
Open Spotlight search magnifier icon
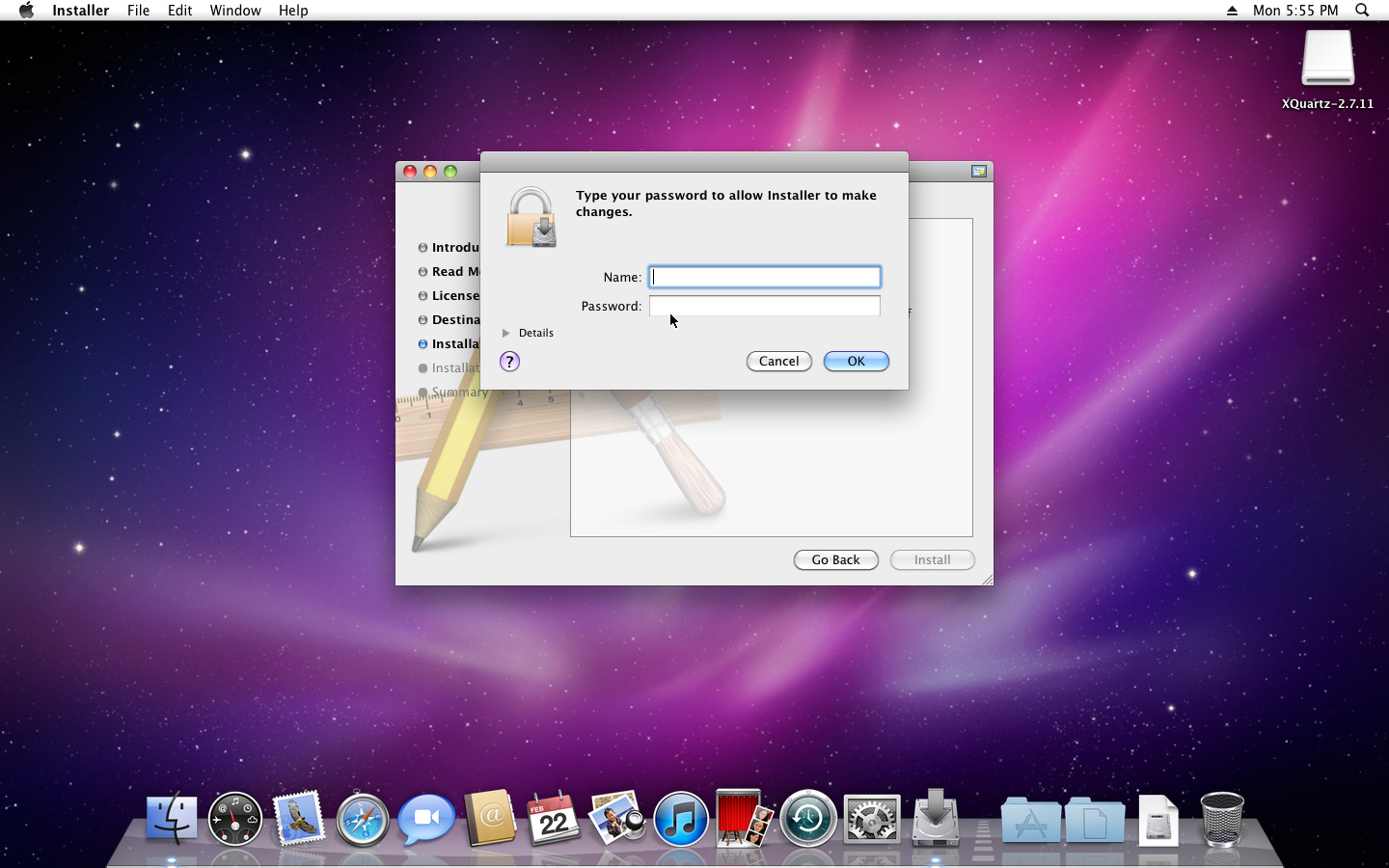(1362, 11)
